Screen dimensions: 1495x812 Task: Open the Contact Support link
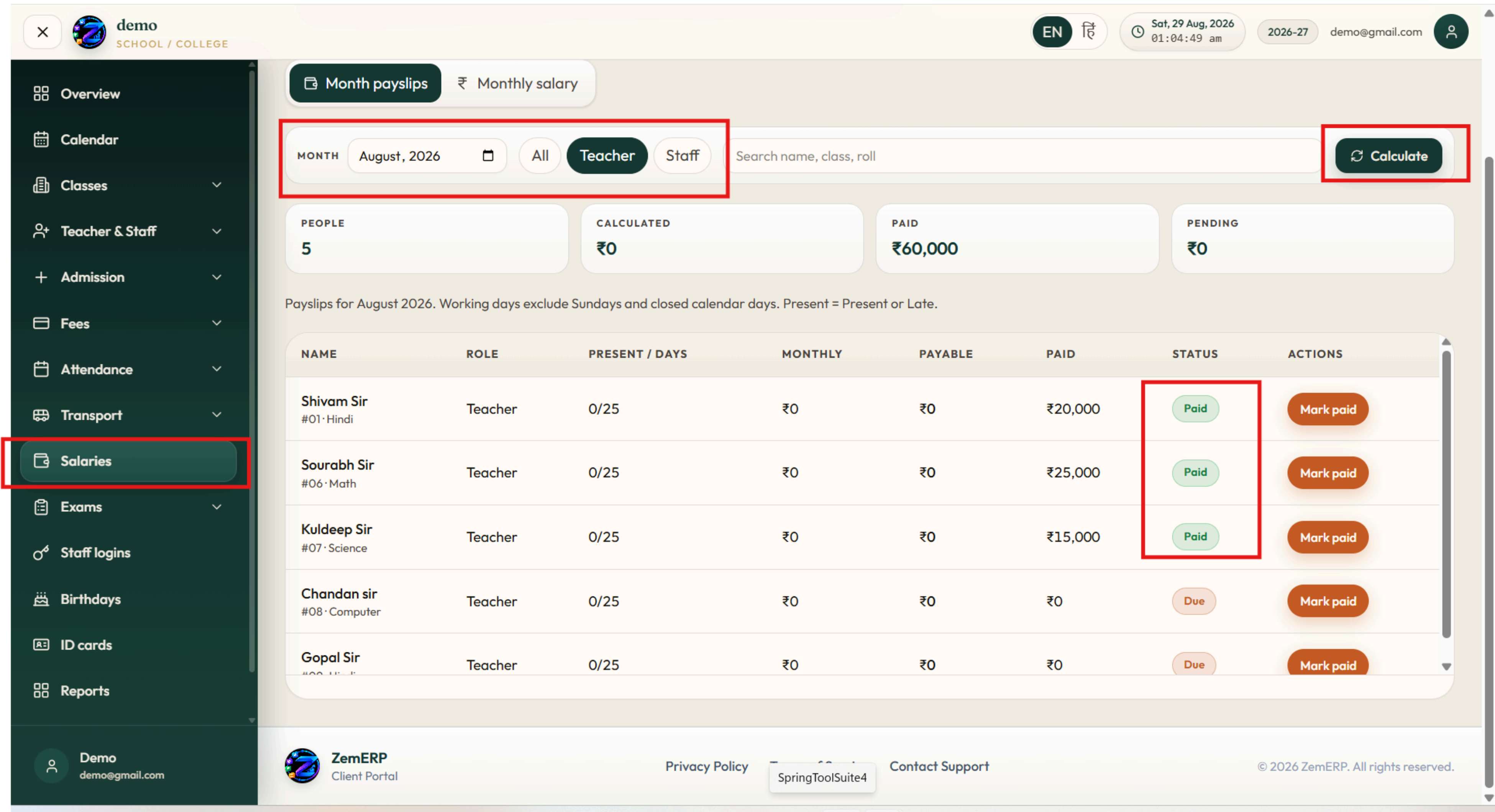pyautogui.click(x=939, y=766)
